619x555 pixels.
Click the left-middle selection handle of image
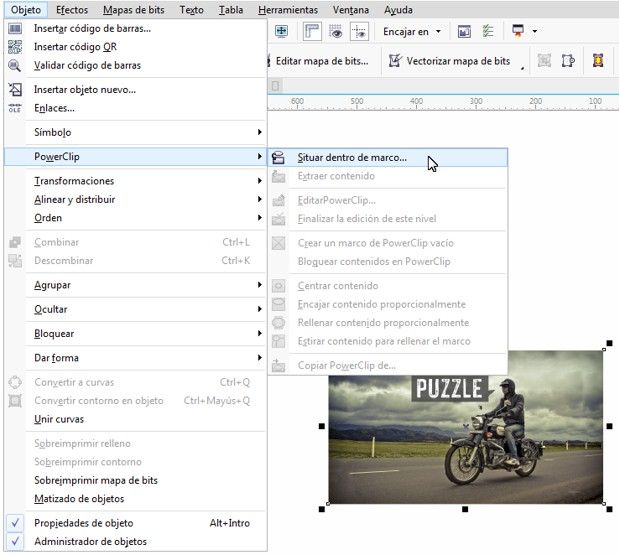pos(322,426)
